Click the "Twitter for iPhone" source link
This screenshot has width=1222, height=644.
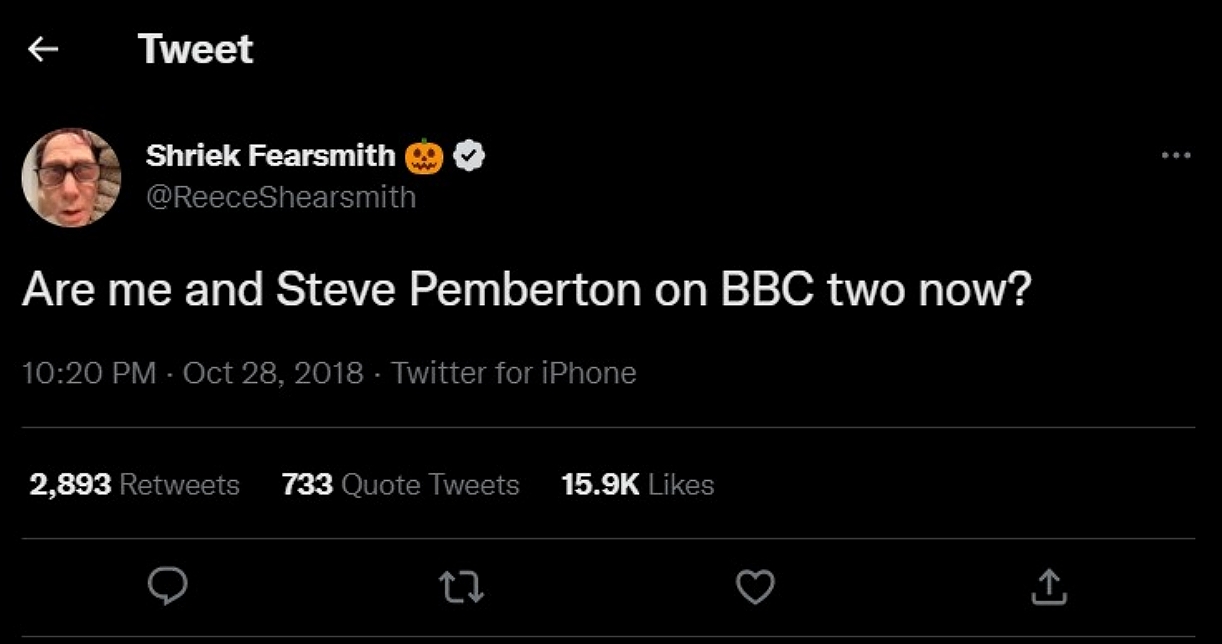click(513, 373)
